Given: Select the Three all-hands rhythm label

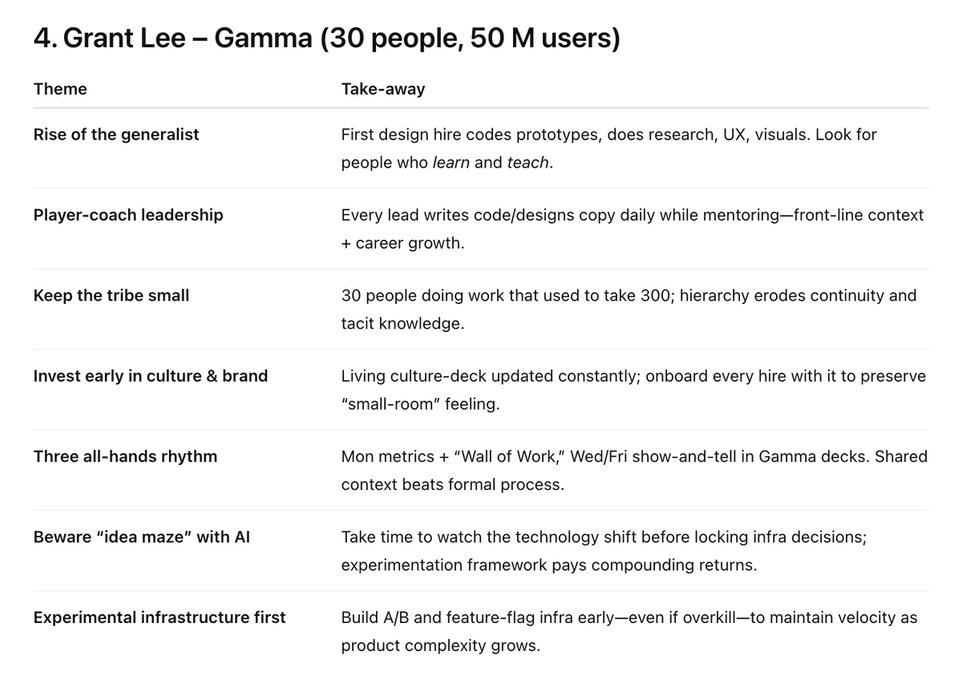Looking at the screenshot, I should 125,456.
